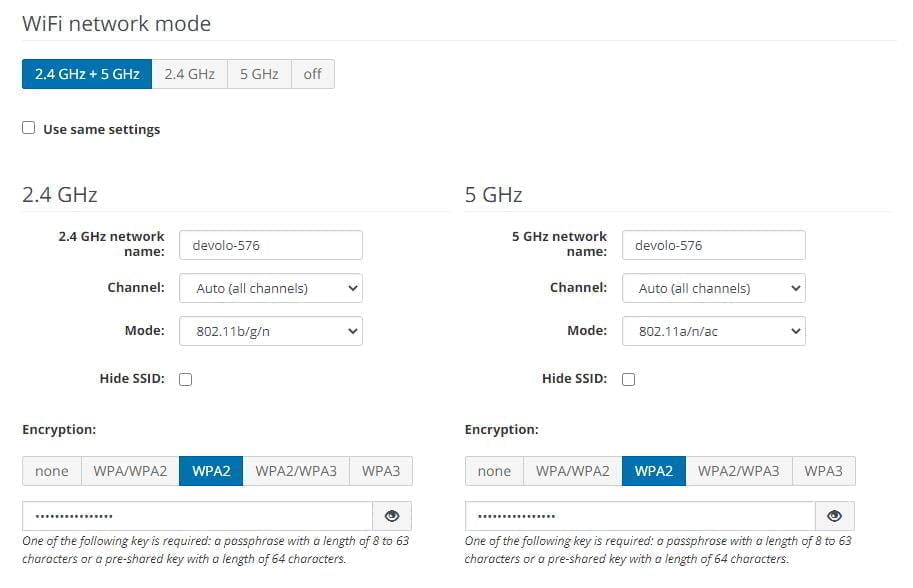The image size is (913, 588).
Task: Open the 2.4 GHz Mode dropdown
Action: tap(270, 331)
